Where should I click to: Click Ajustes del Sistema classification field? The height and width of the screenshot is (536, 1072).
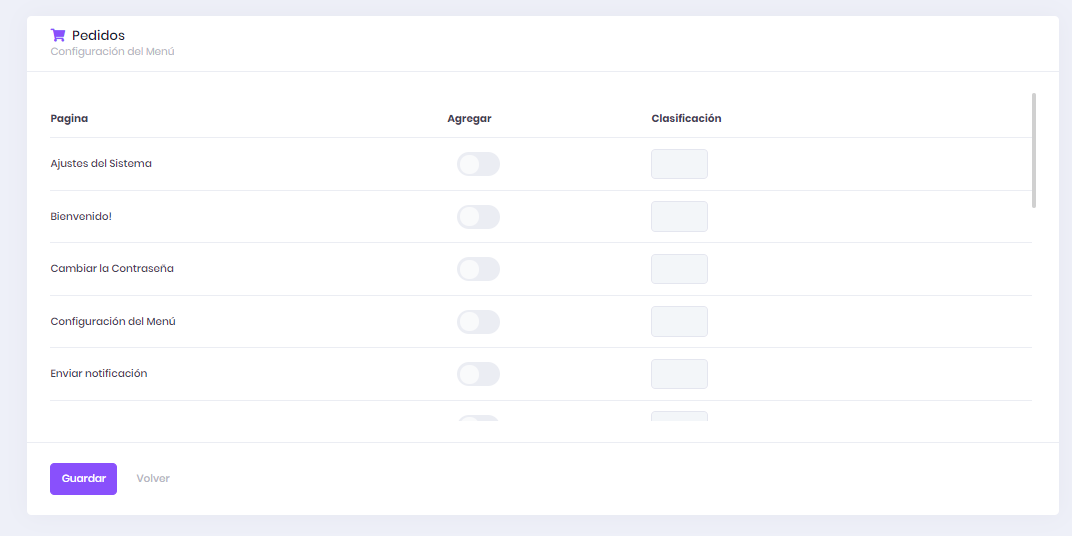(679, 164)
